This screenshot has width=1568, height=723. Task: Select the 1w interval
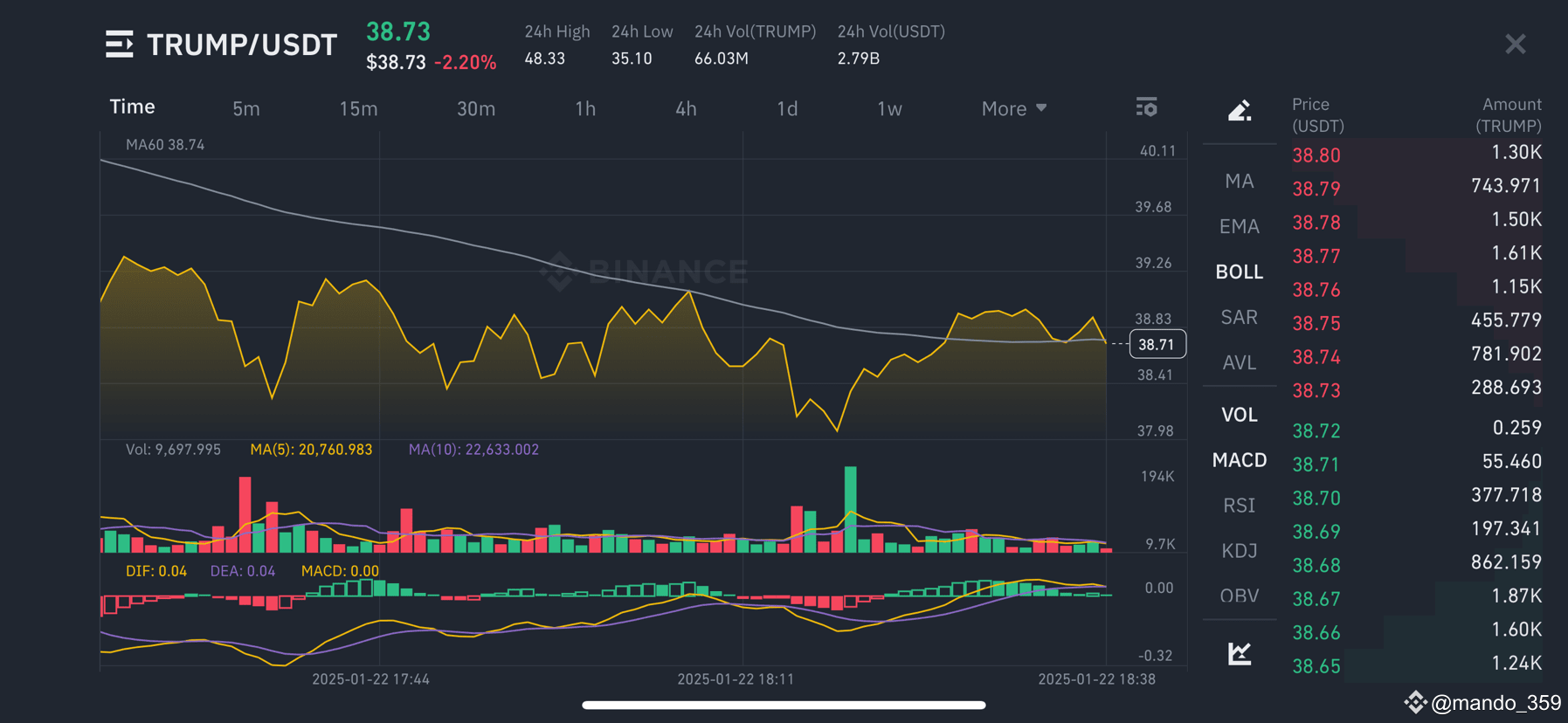pos(889,108)
